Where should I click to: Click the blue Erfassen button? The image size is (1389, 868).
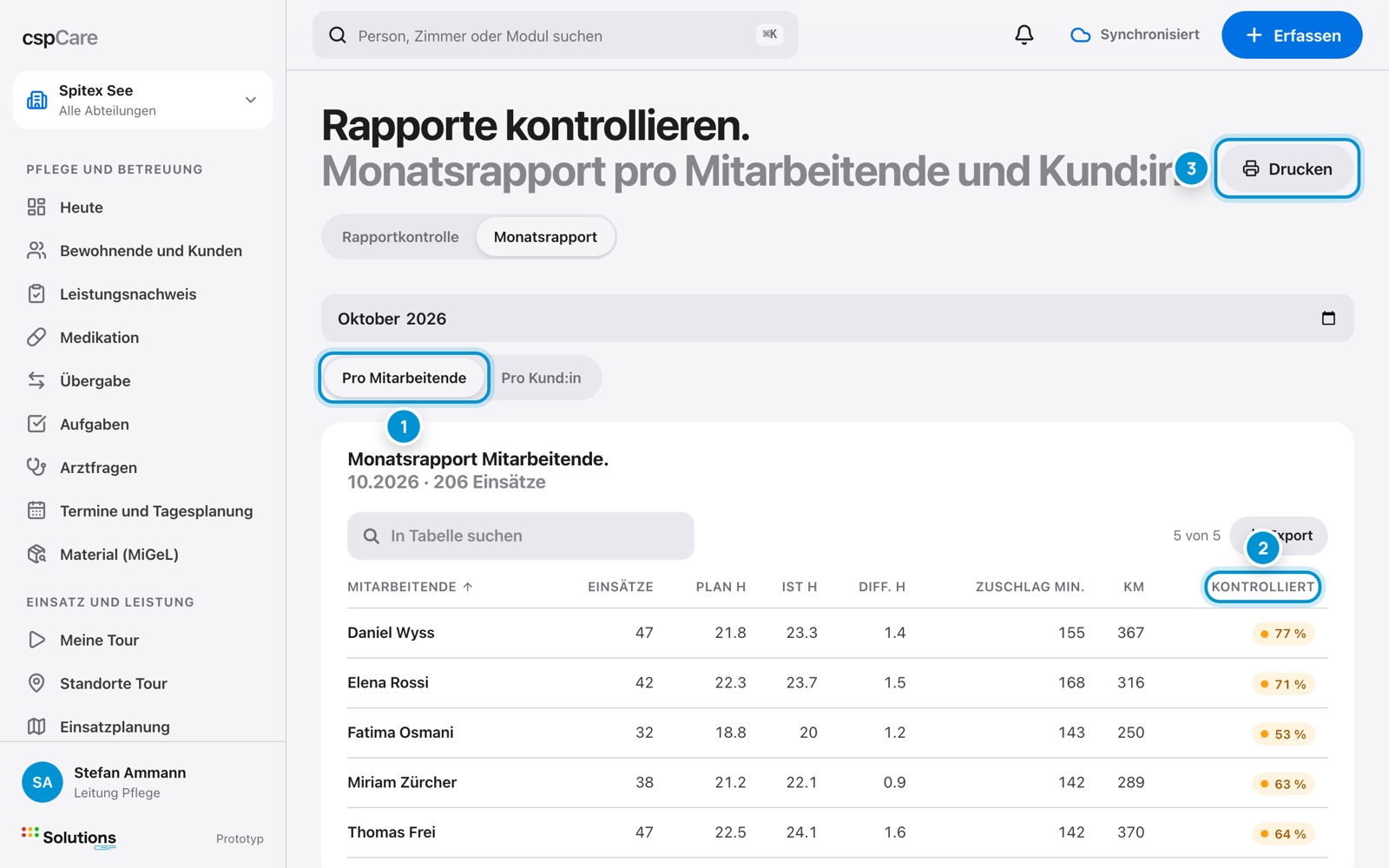click(1292, 35)
